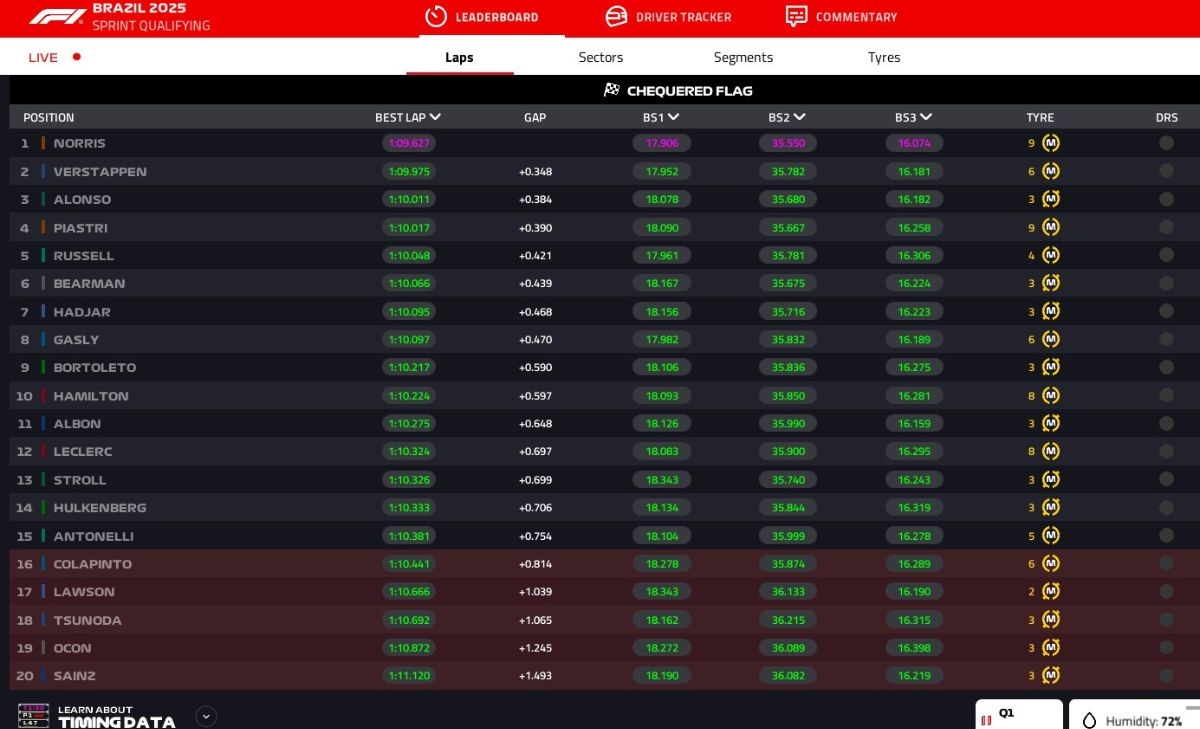Select Segments from the sub-navigation
Viewport: 1200px width, 729px height.
click(x=742, y=57)
